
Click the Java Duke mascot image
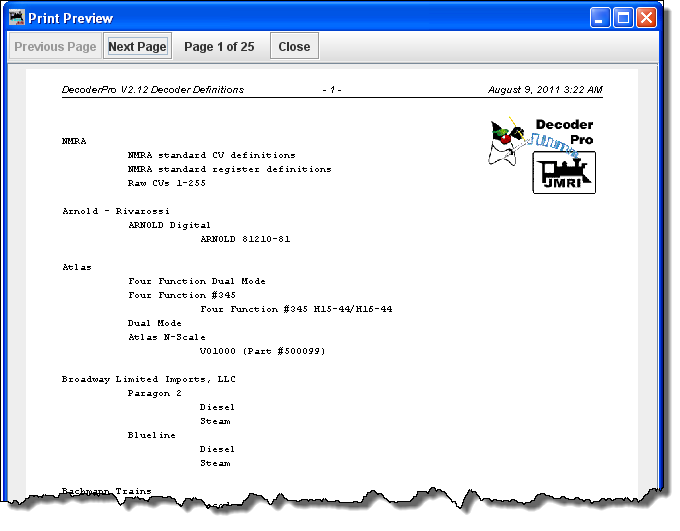coord(508,140)
